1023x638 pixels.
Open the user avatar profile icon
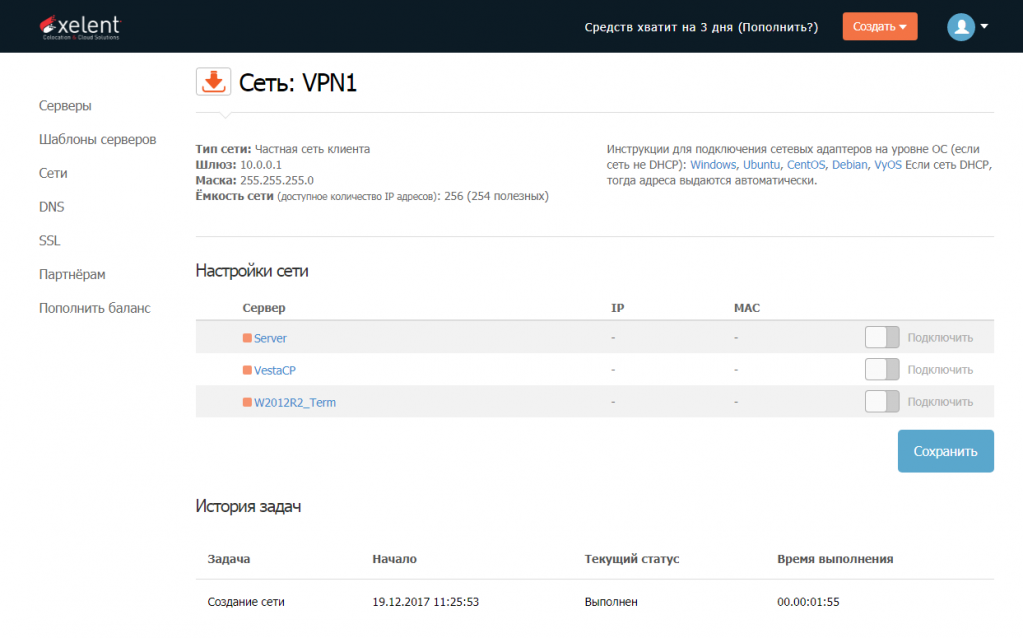tap(960, 27)
